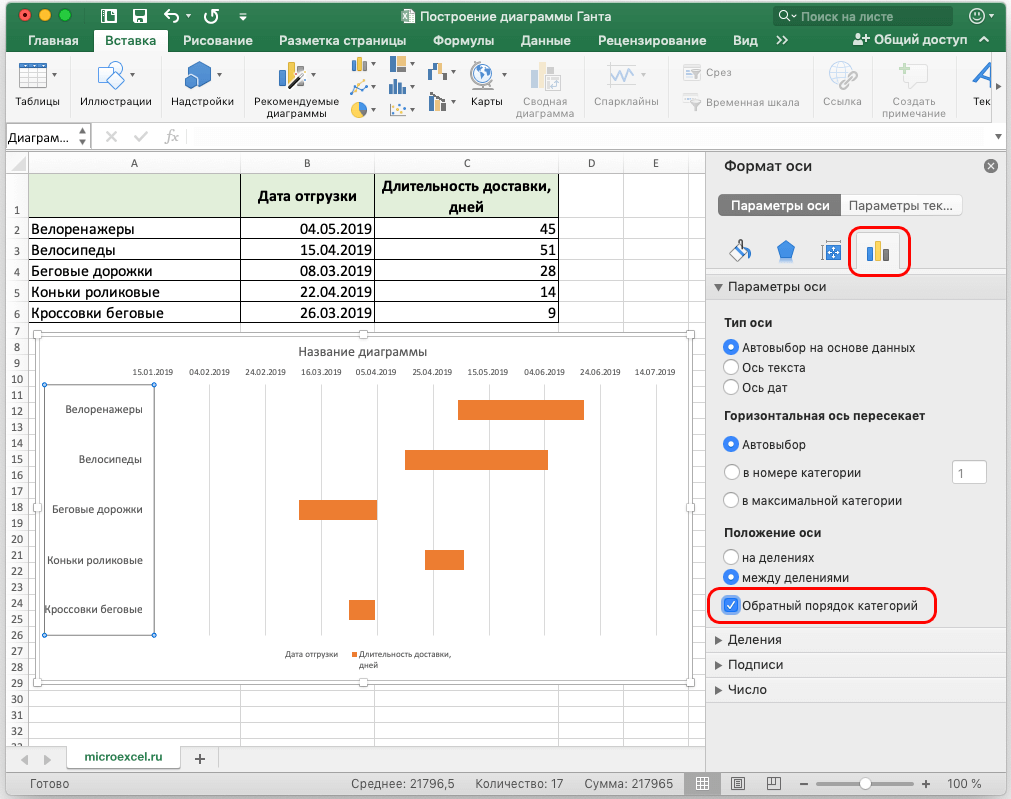The image size is (1011, 799).
Task: Click the Поиск на листе search field
Action: click(863, 16)
